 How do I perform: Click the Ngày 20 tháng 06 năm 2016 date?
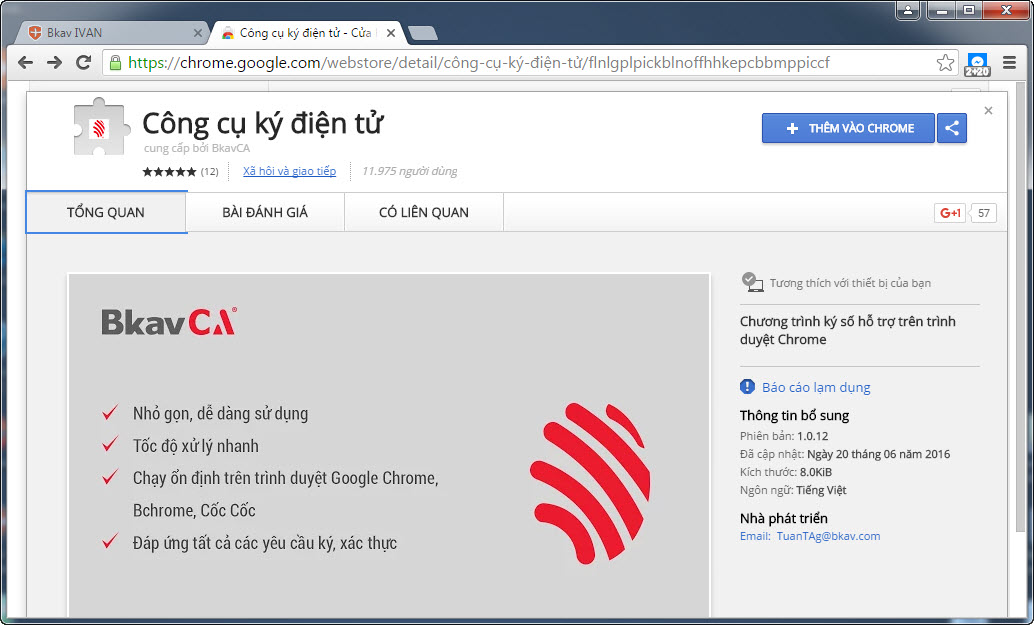pos(878,454)
